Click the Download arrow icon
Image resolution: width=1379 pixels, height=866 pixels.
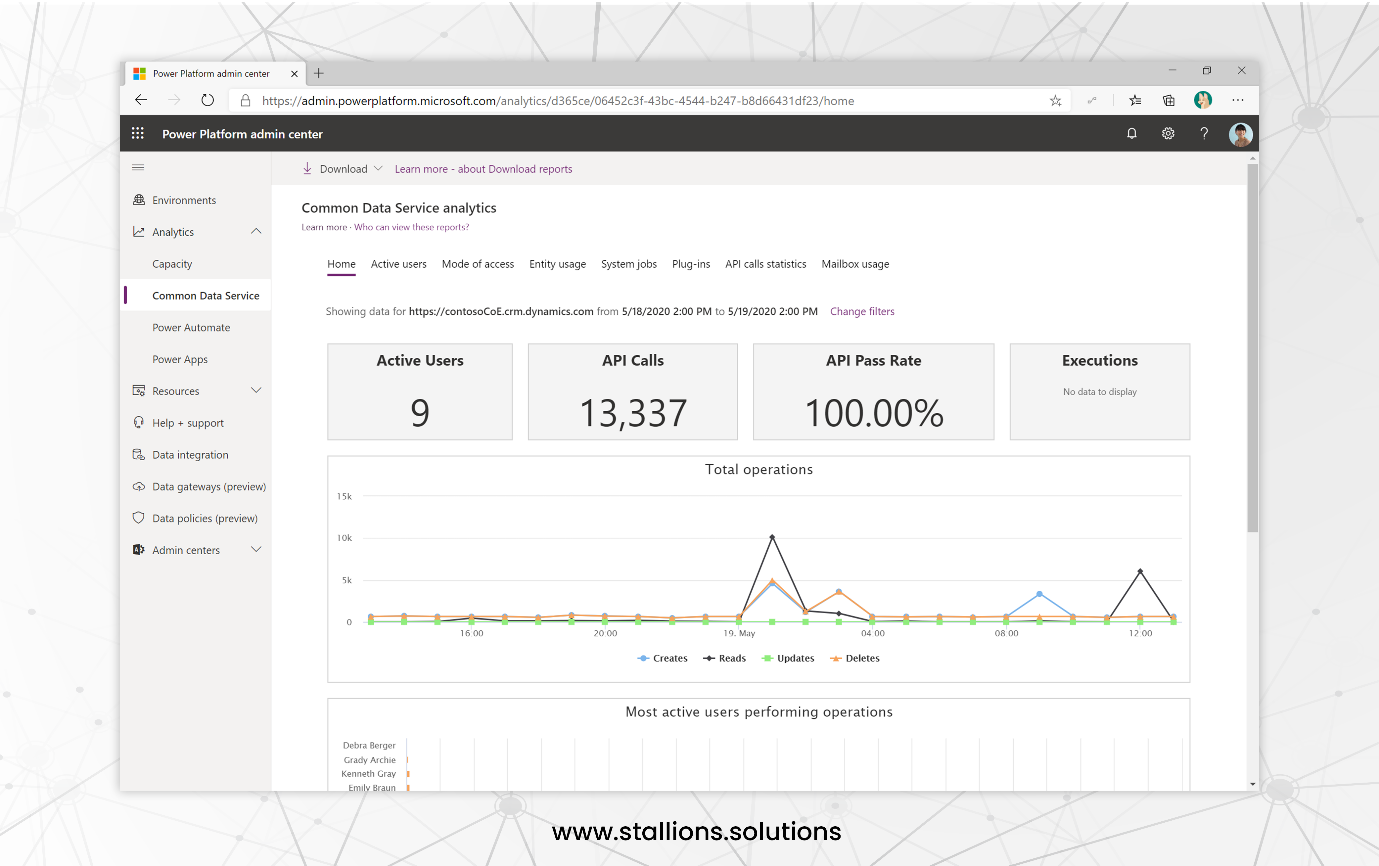click(x=307, y=169)
